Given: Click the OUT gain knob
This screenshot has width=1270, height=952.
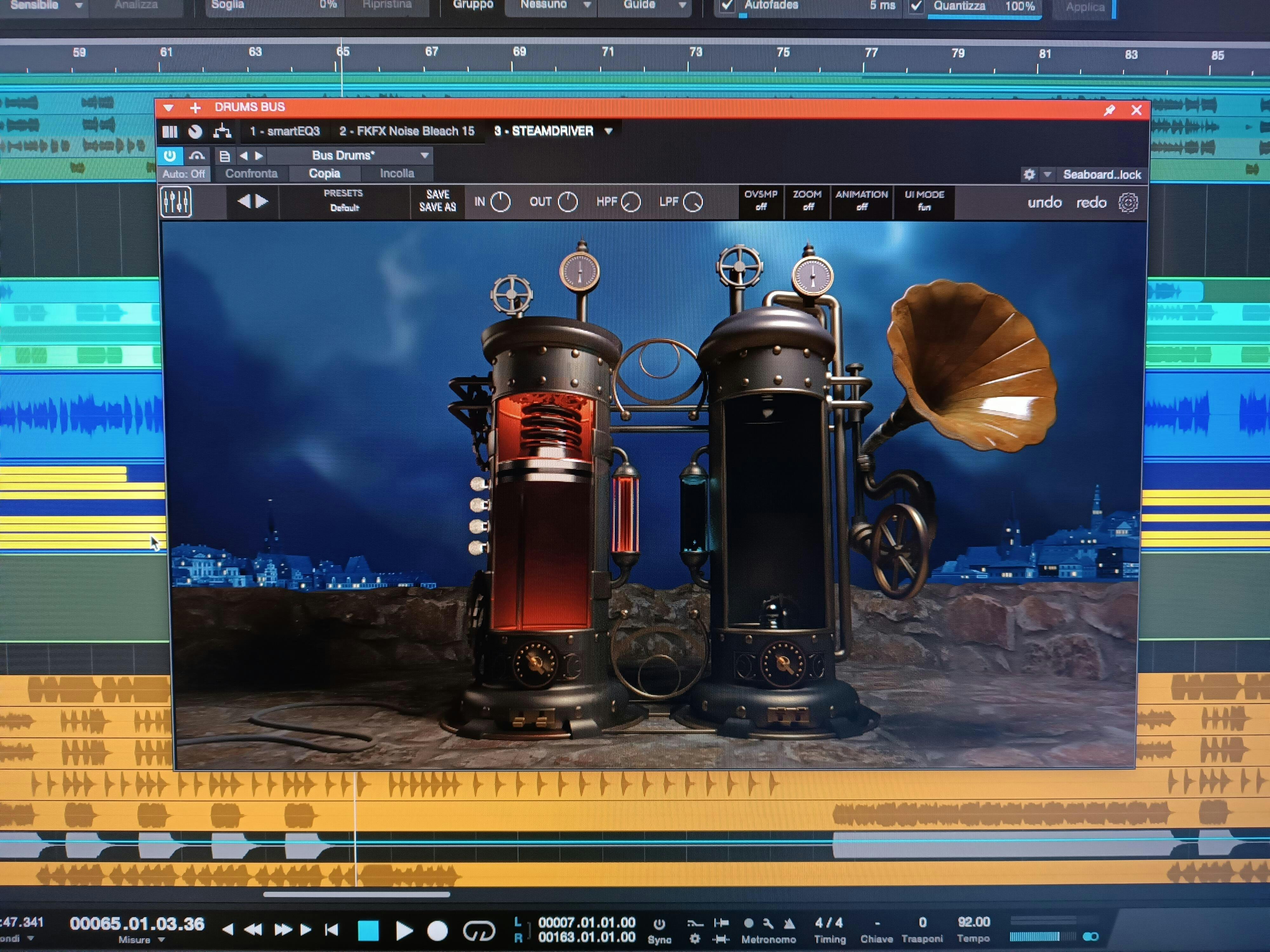Looking at the screenshot, I should point(567,202).
